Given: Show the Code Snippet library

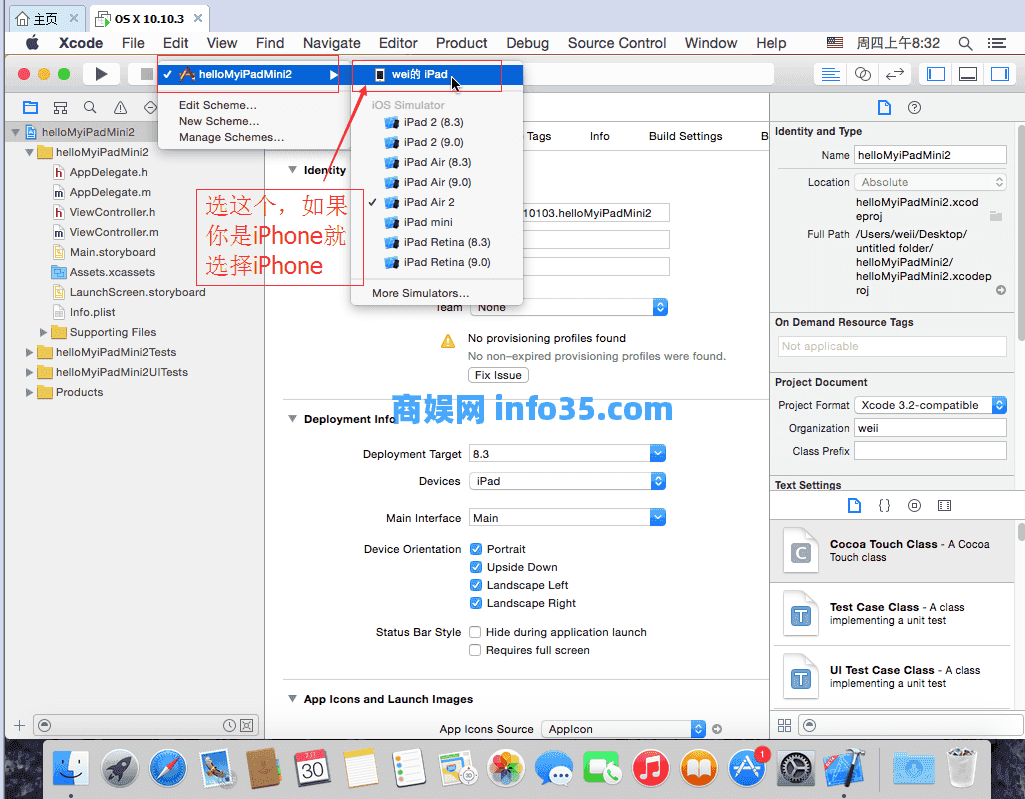Looking at the screenshot, I should tap(884, 505).
